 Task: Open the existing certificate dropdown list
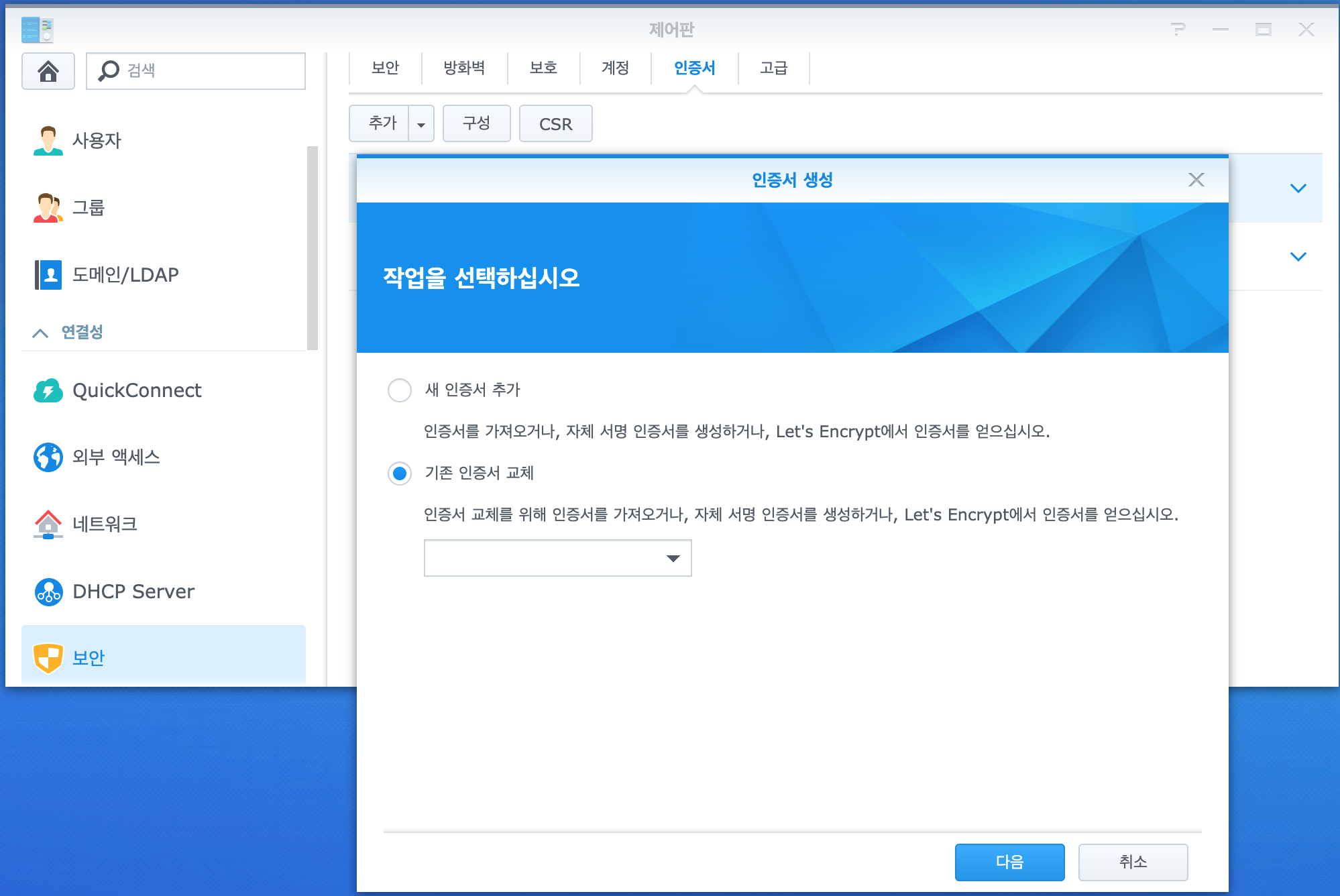tap(675, 558)
